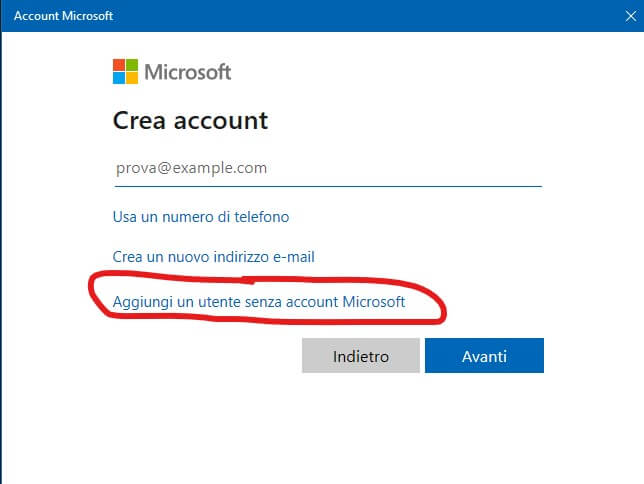644x484 pixels.
Task: Select 'Aggiungi un utente senza account Microsoft'
Action: (x=258, y=300)
